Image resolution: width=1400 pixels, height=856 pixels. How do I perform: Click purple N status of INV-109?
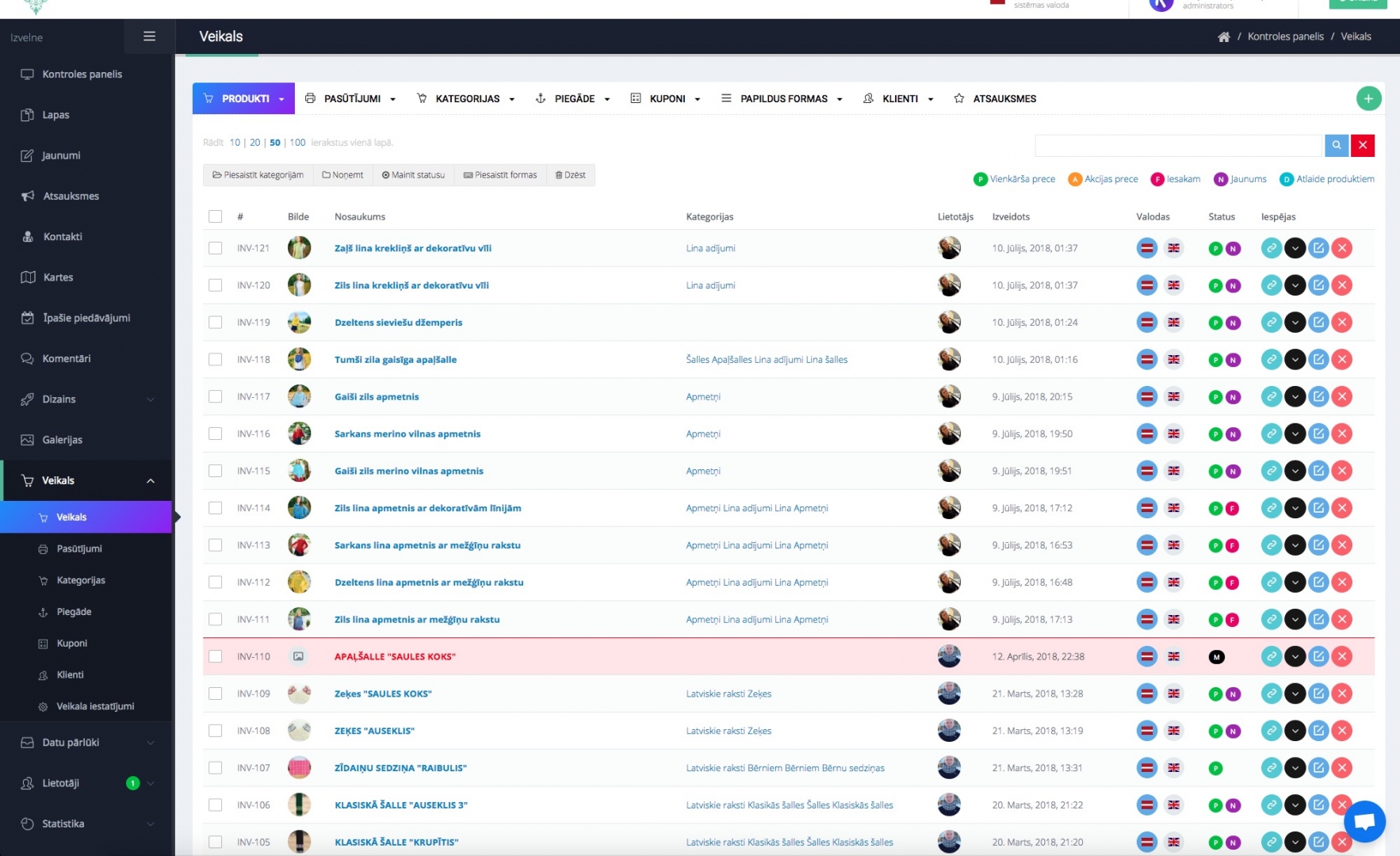coord(1233,694)
